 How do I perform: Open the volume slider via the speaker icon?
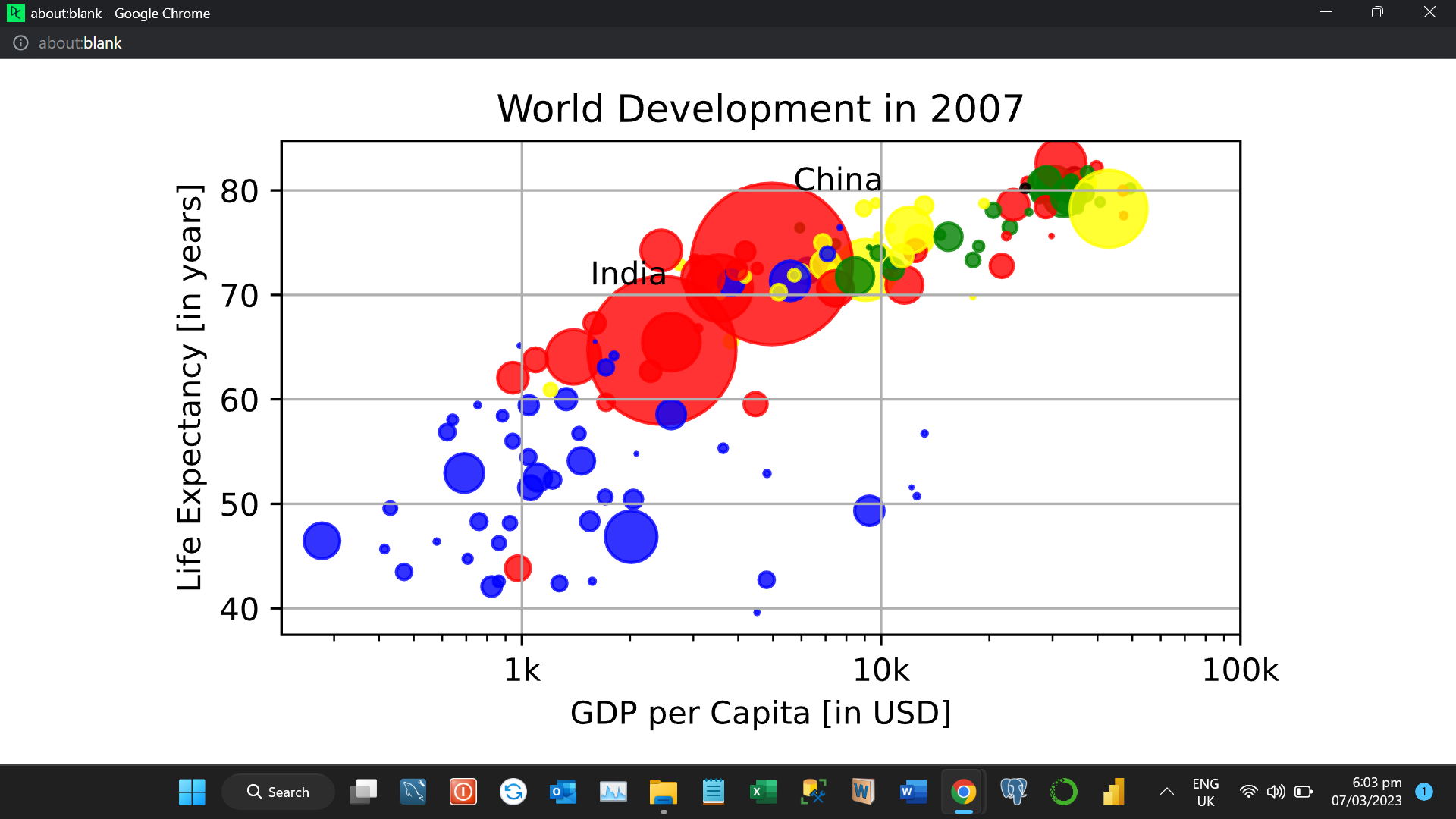point(1277,791)
